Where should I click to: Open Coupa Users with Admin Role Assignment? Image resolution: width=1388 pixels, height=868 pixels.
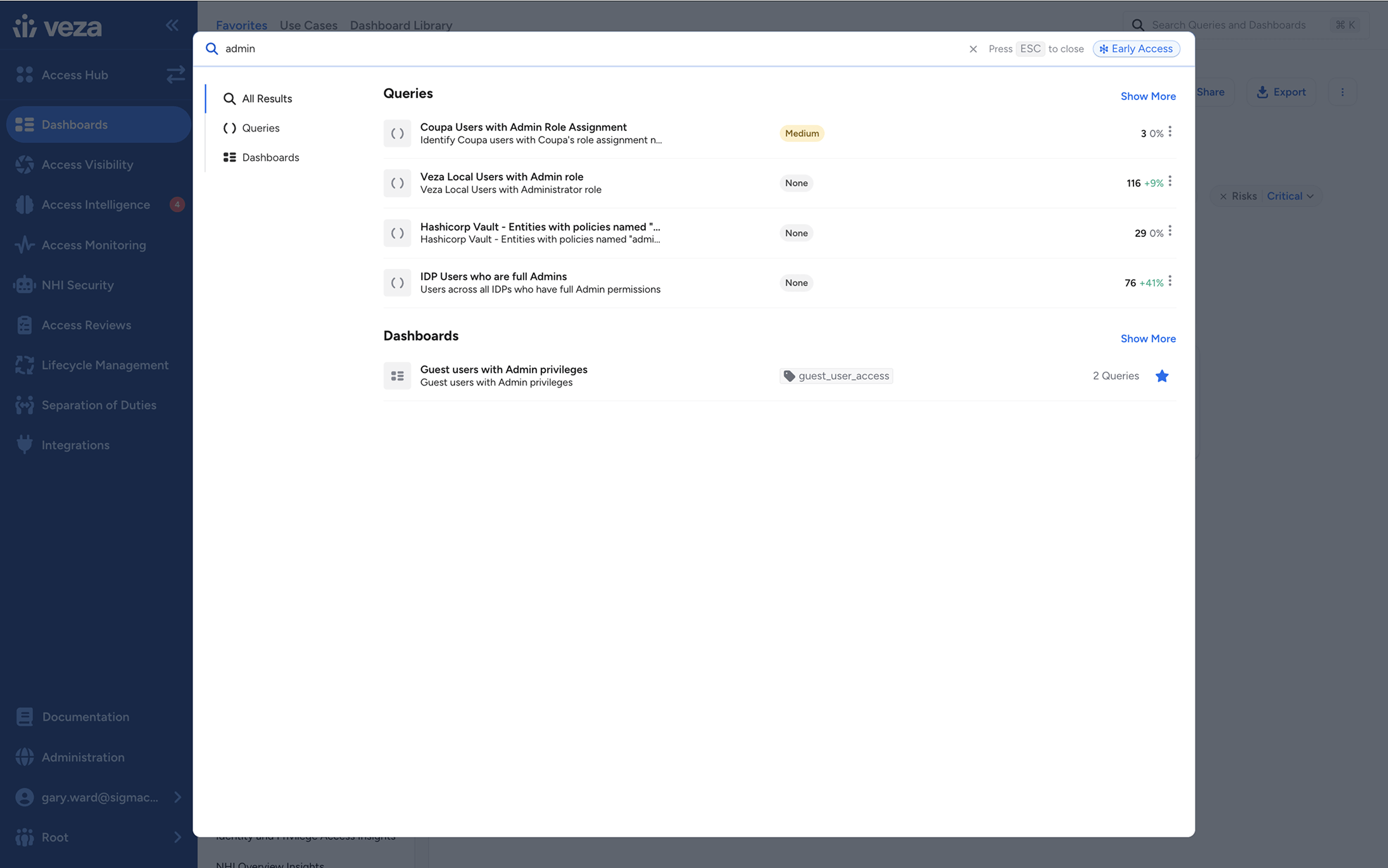pos(523,127)
